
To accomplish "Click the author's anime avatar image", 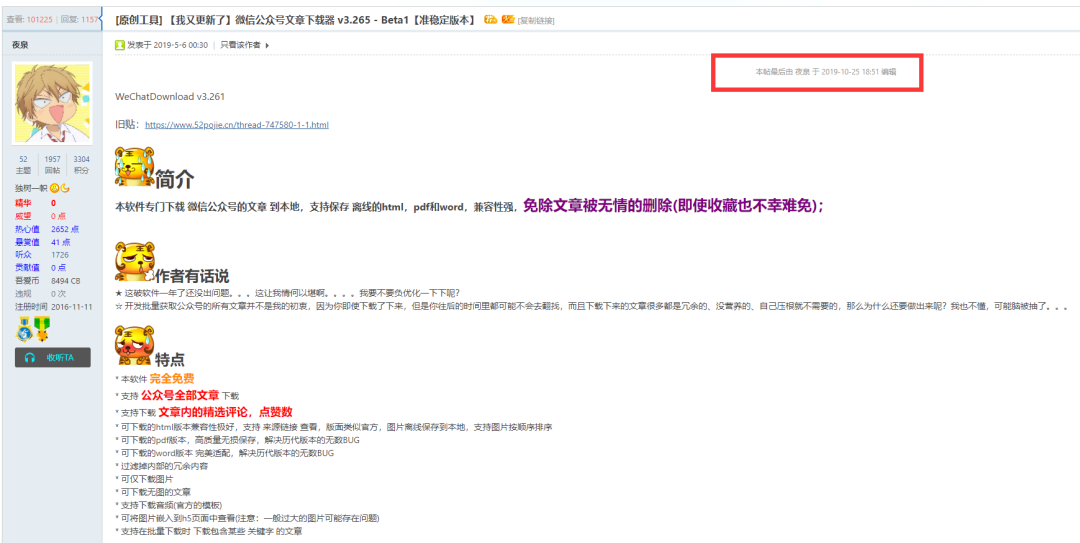I will (52, 104).
